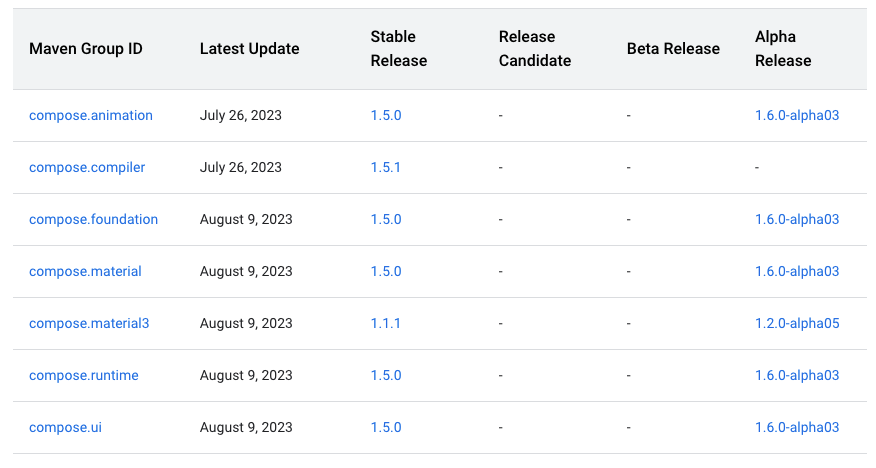
Task: Open compose.material alpha release 1.6.0-alpha03
Action: tap(797, 271)
